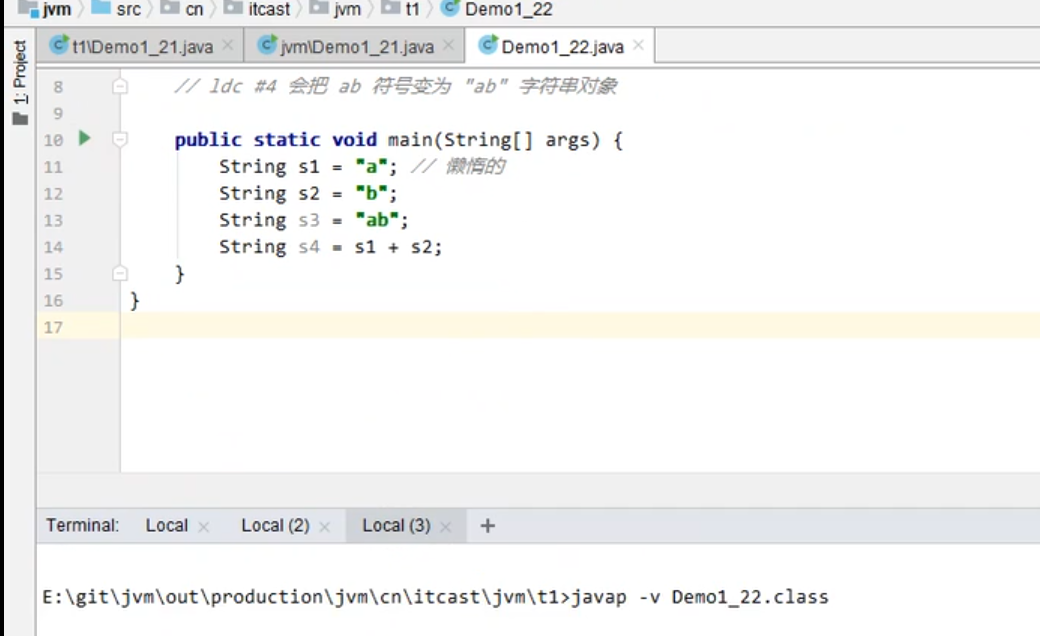Close the Local terminal session
Image resolution: width=1040 pixels, height=636 pixels.
[x=204, y=527]
